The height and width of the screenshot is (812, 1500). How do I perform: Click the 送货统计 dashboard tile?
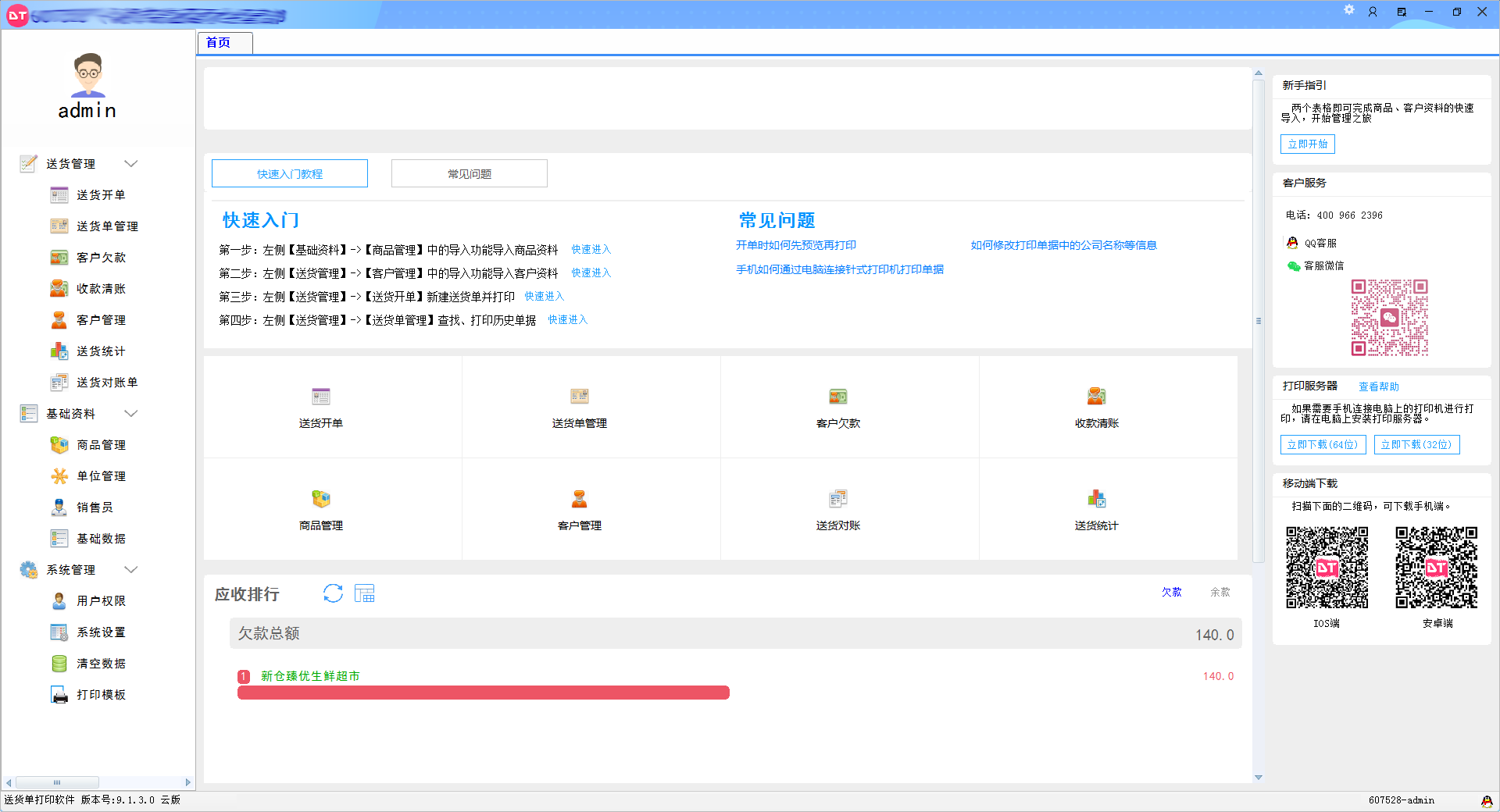point(1109,509)
